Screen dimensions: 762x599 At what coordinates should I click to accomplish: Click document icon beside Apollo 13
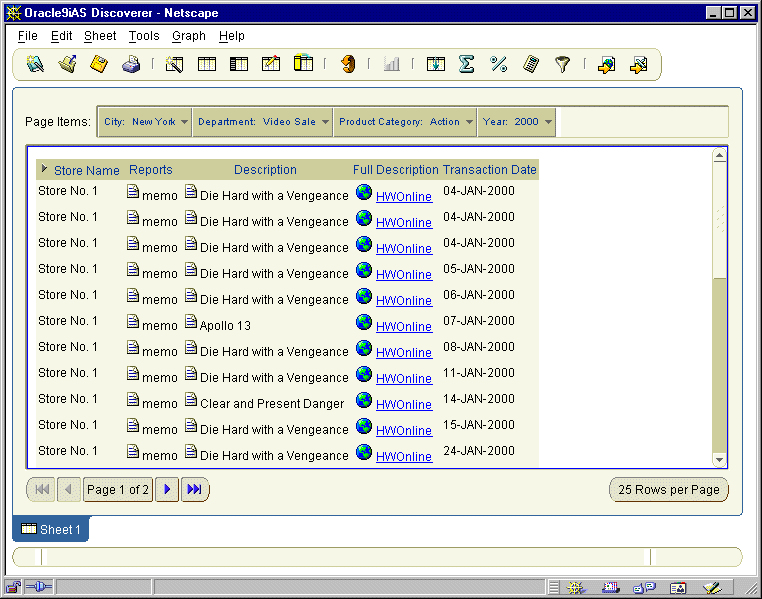pos(191,322)
